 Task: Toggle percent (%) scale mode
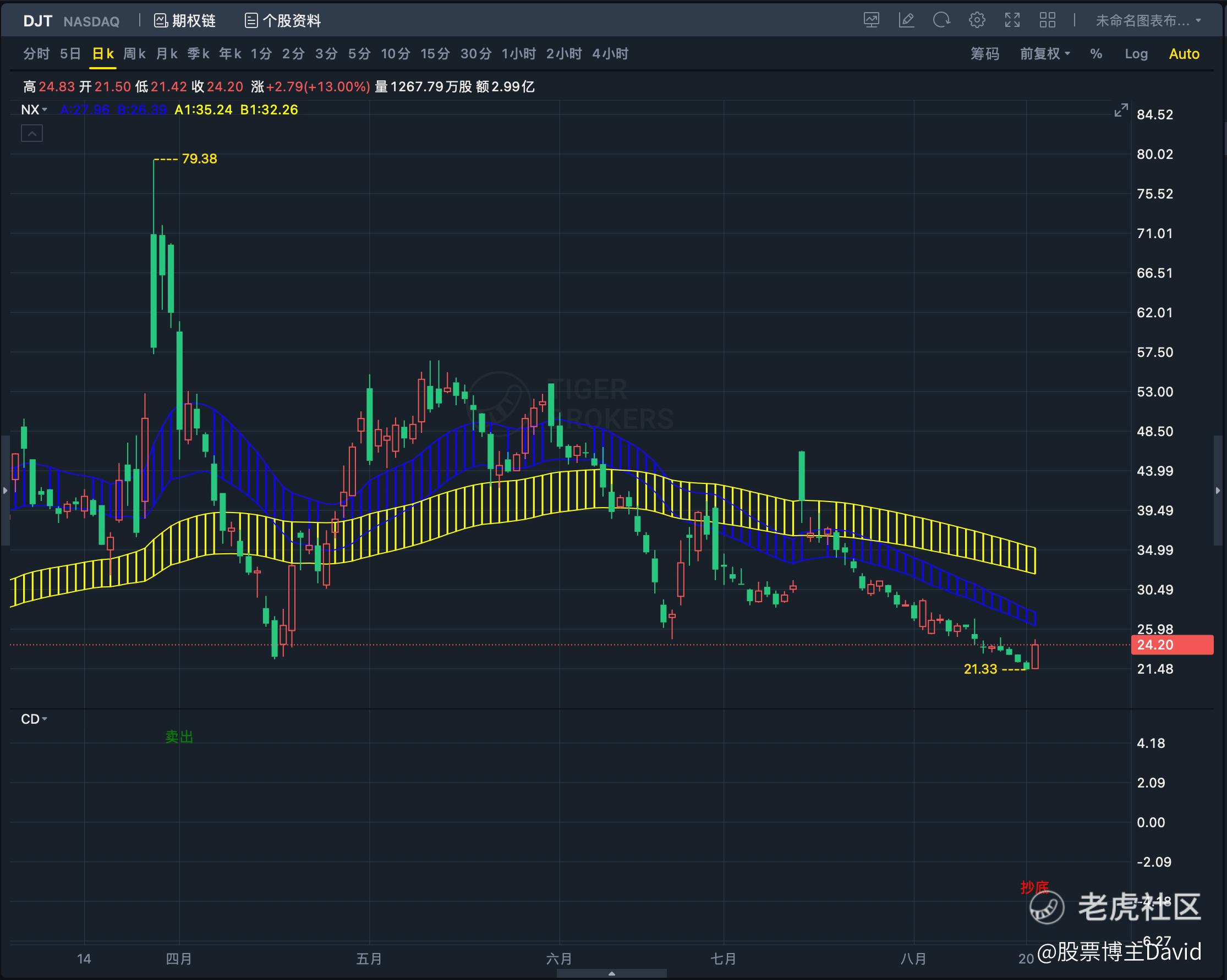tap(1096, 54)
